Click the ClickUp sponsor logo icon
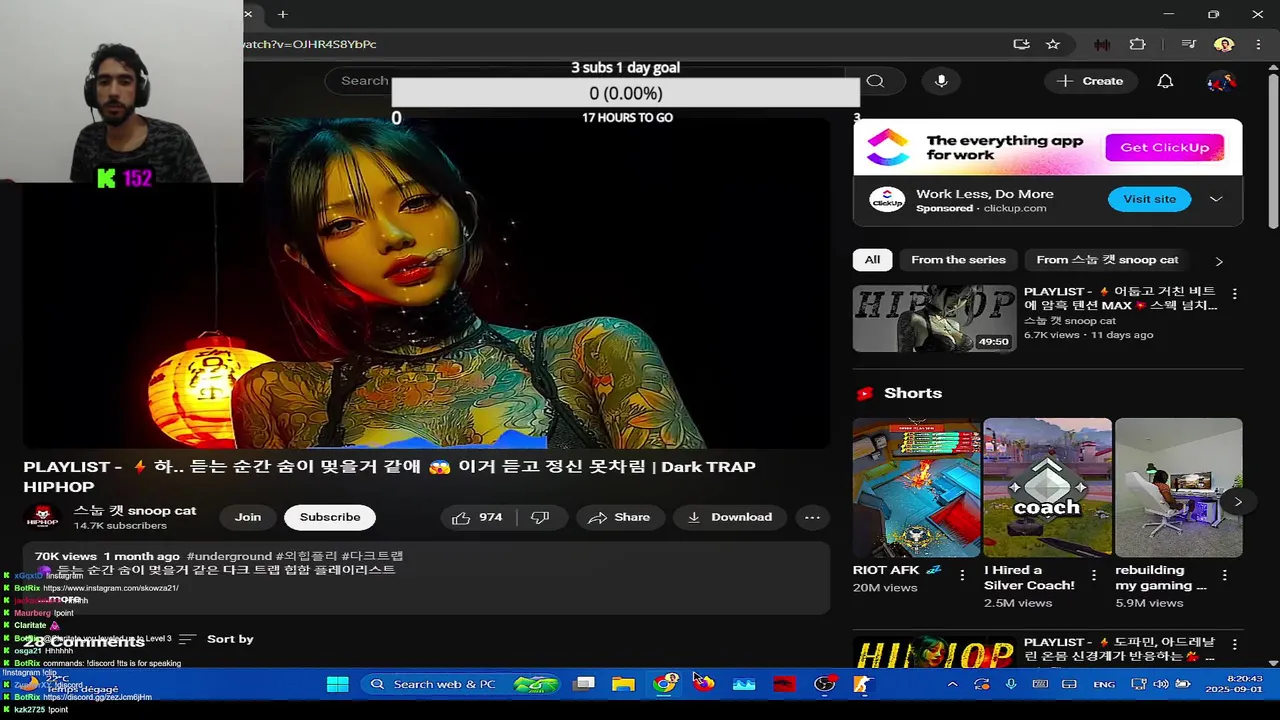Image resolution: width=1280 pixels, height=720 pixels. (x=887, y=200)
